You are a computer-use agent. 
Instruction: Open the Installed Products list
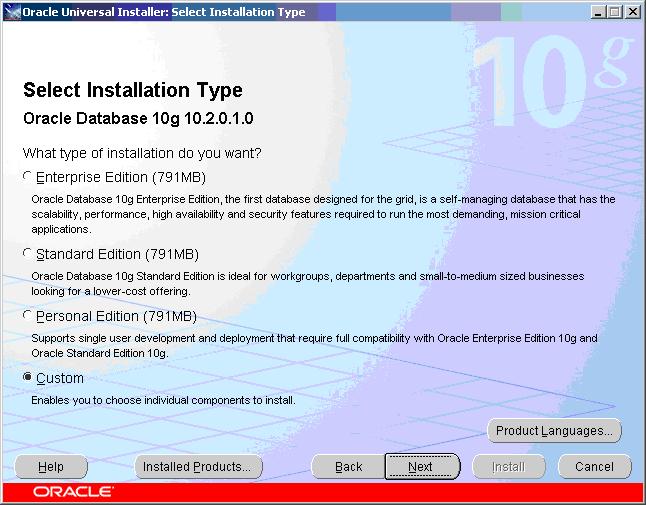tap(198, 467)
